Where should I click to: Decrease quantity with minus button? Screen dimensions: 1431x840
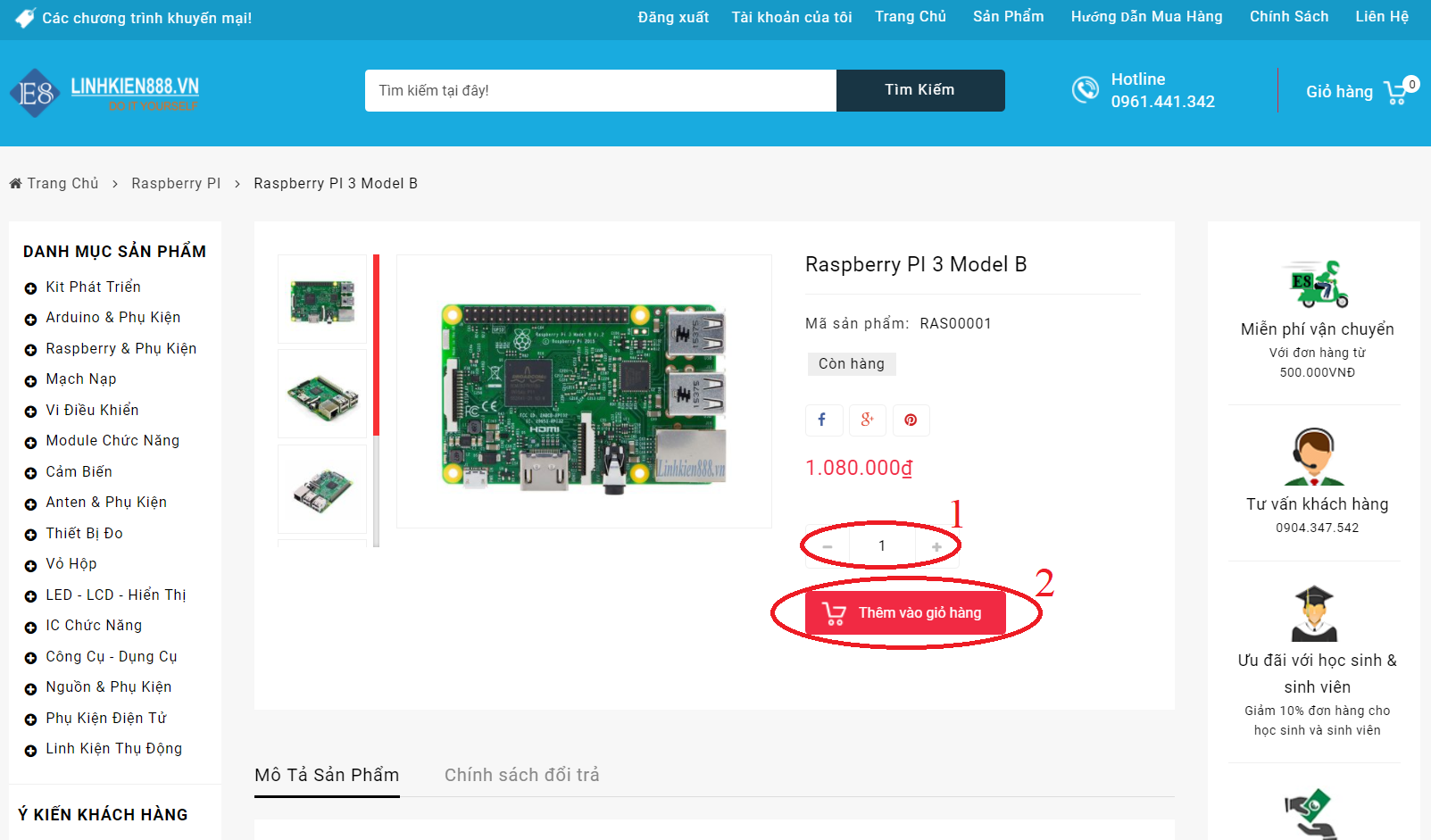point(828,546)
